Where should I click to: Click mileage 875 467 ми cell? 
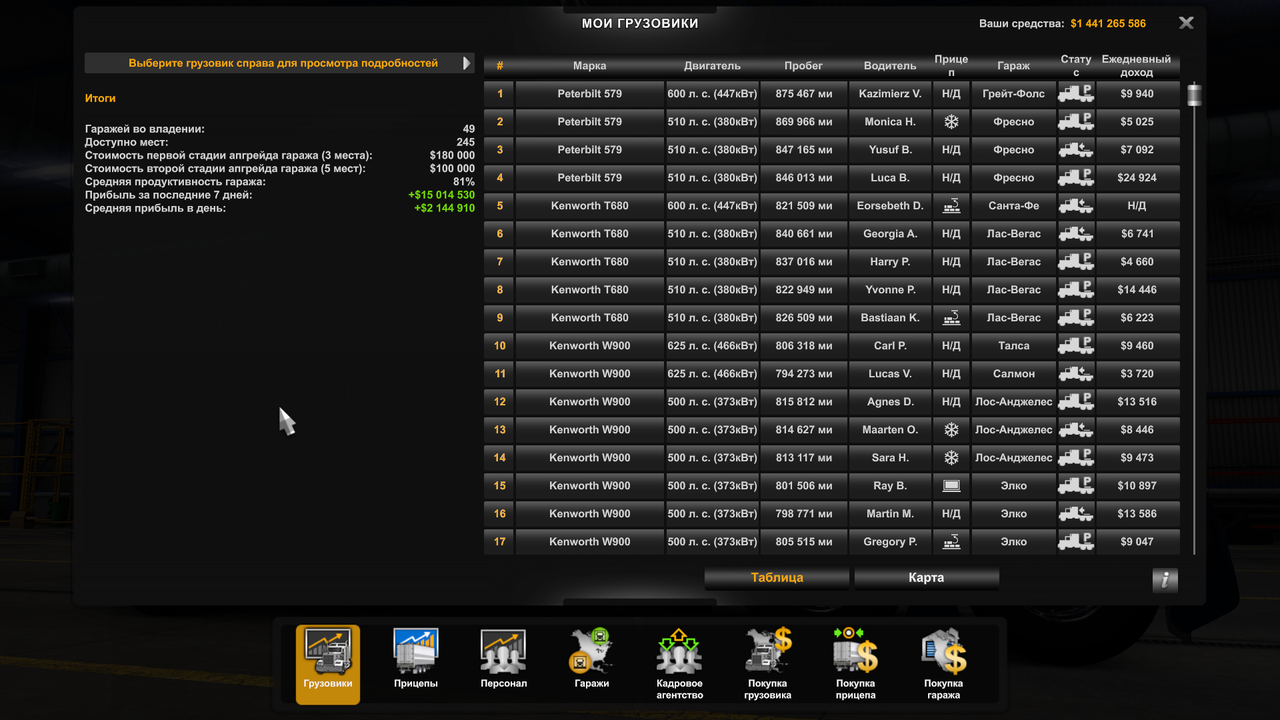pos(804,93)
